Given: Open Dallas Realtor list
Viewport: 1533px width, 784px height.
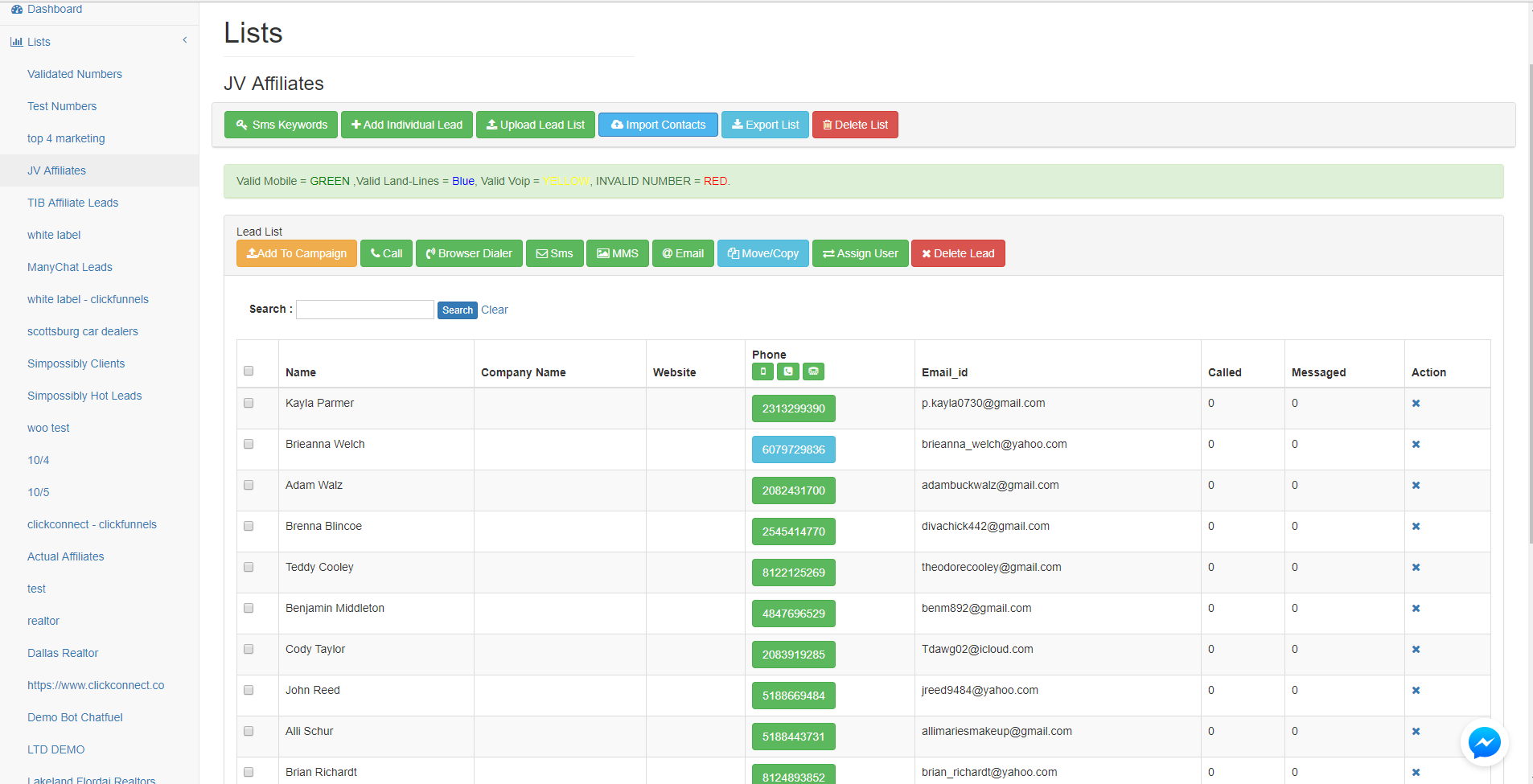Looking at the screenshot, I should click(x=63, y=653).
